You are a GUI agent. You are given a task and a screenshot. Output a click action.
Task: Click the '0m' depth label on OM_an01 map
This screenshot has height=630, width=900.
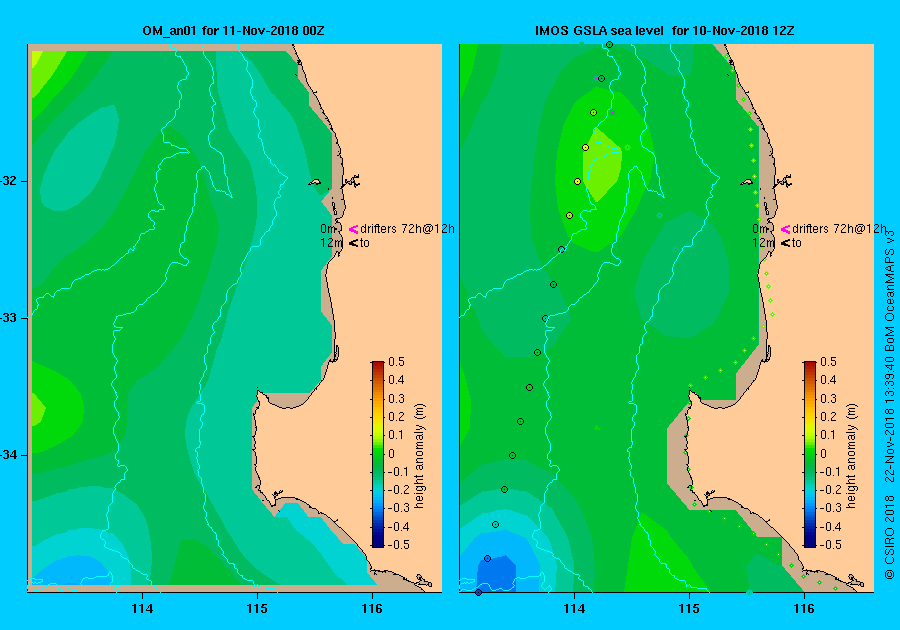coord(327,229)
